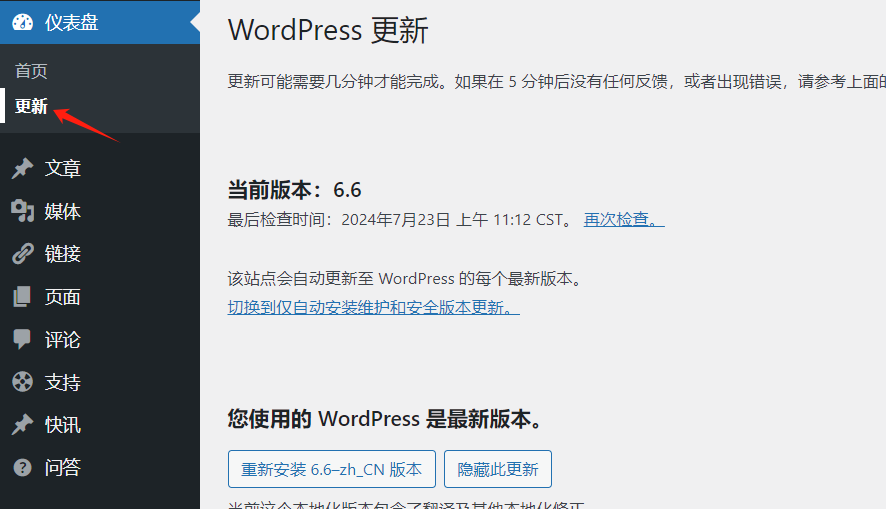The width and height of the screenshot is (886, 509).
Task: Click the dashboard gauge icon
Action: (23, 22)
